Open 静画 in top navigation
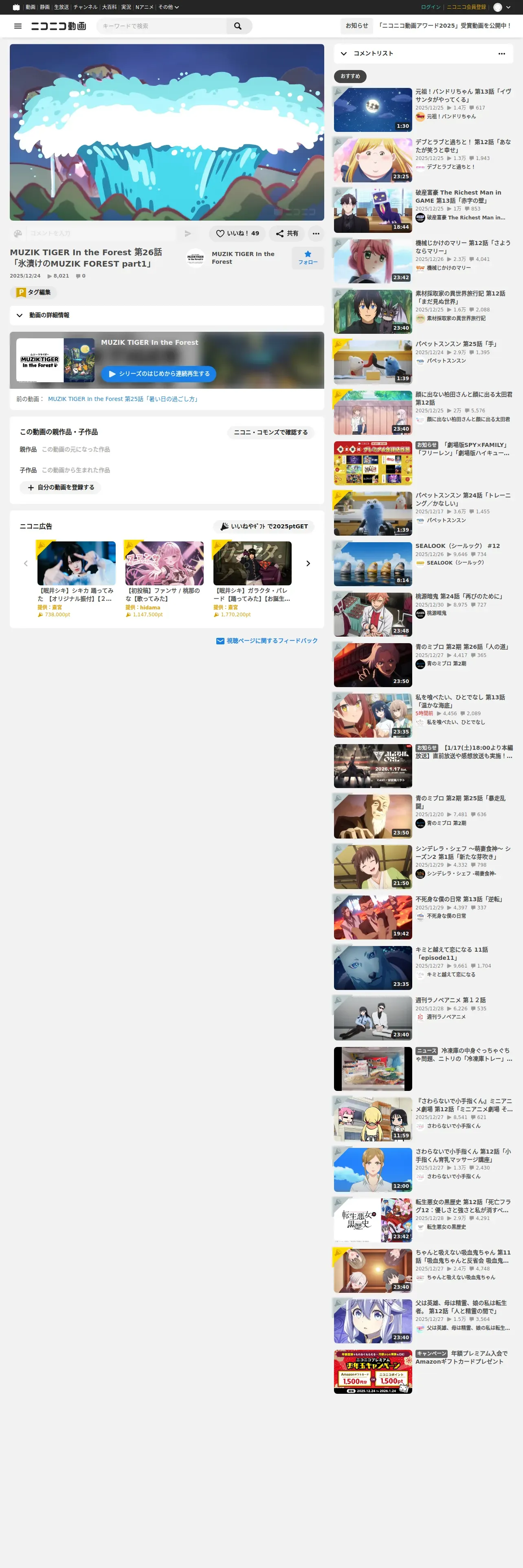Viewport: 523px width, 1568px height. (x=45, y=7)
